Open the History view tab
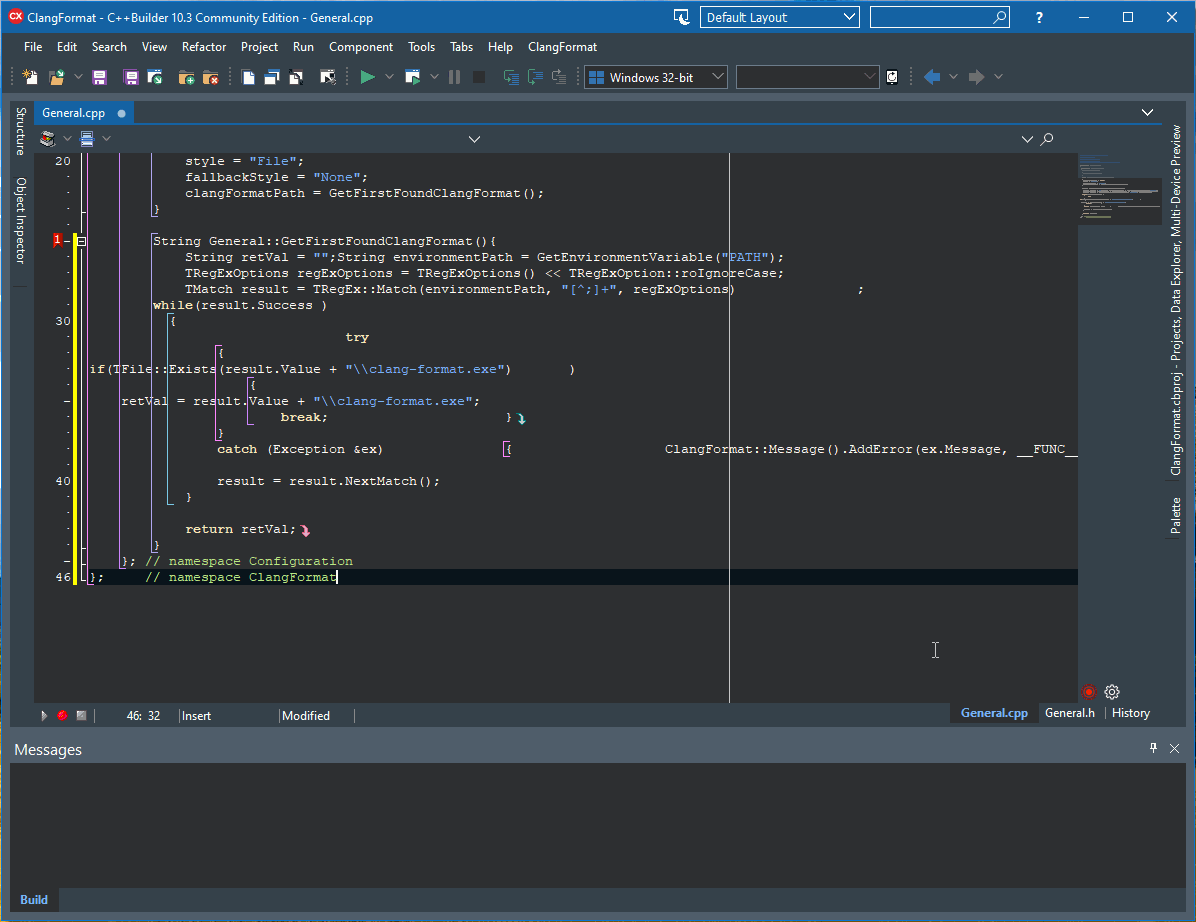 pyautogui.click(x=1130, y=713)
